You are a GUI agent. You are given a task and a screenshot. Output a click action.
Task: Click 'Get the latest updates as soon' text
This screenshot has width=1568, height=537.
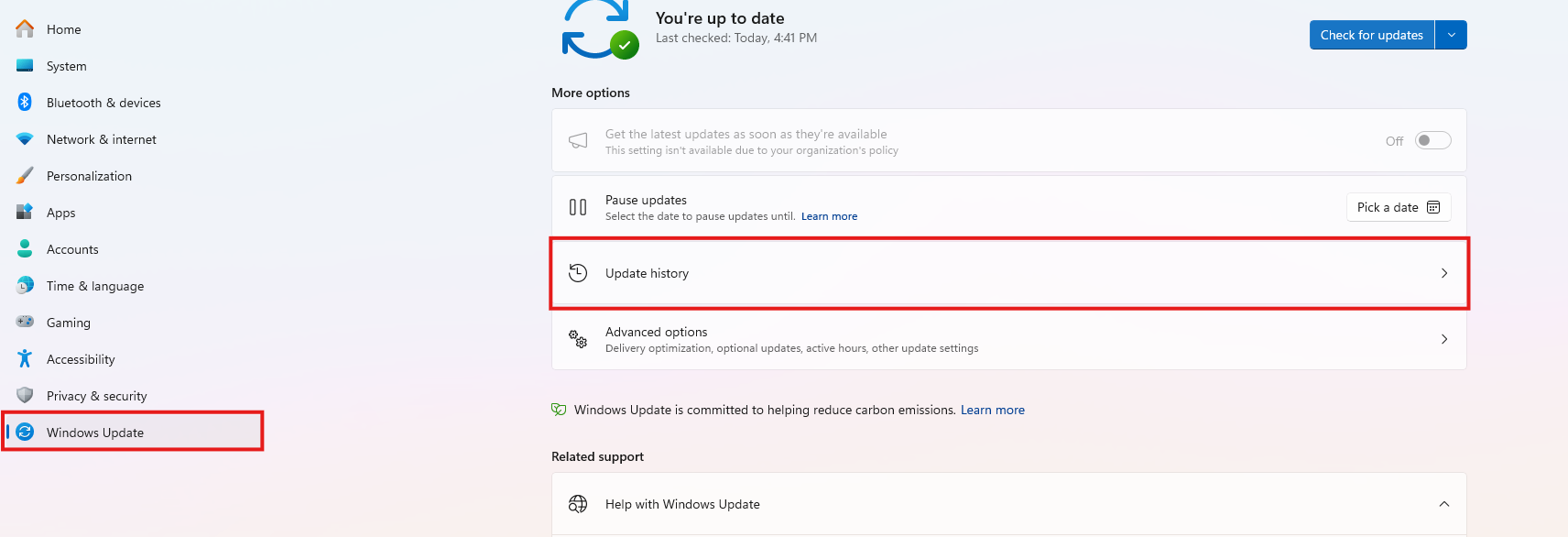point(746,134)
